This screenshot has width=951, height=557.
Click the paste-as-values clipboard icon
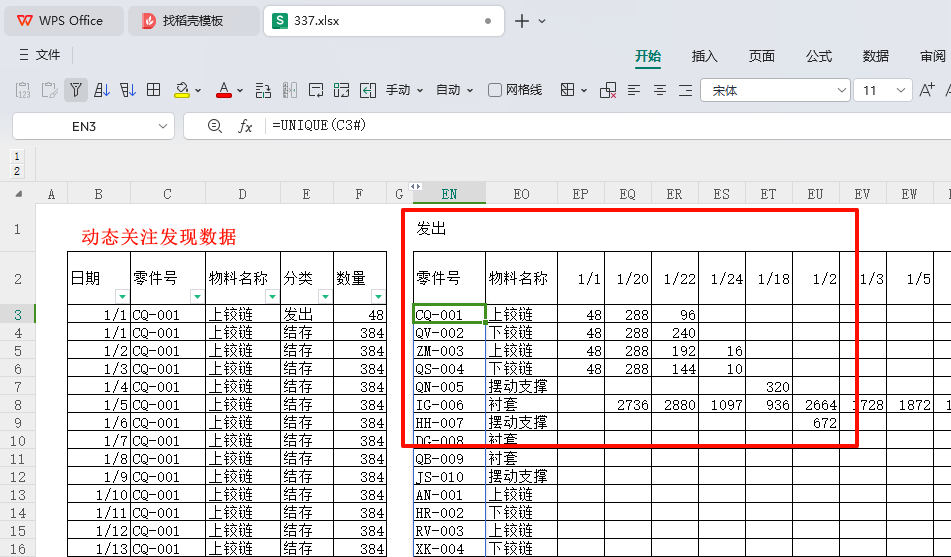(x=23, y=90)
